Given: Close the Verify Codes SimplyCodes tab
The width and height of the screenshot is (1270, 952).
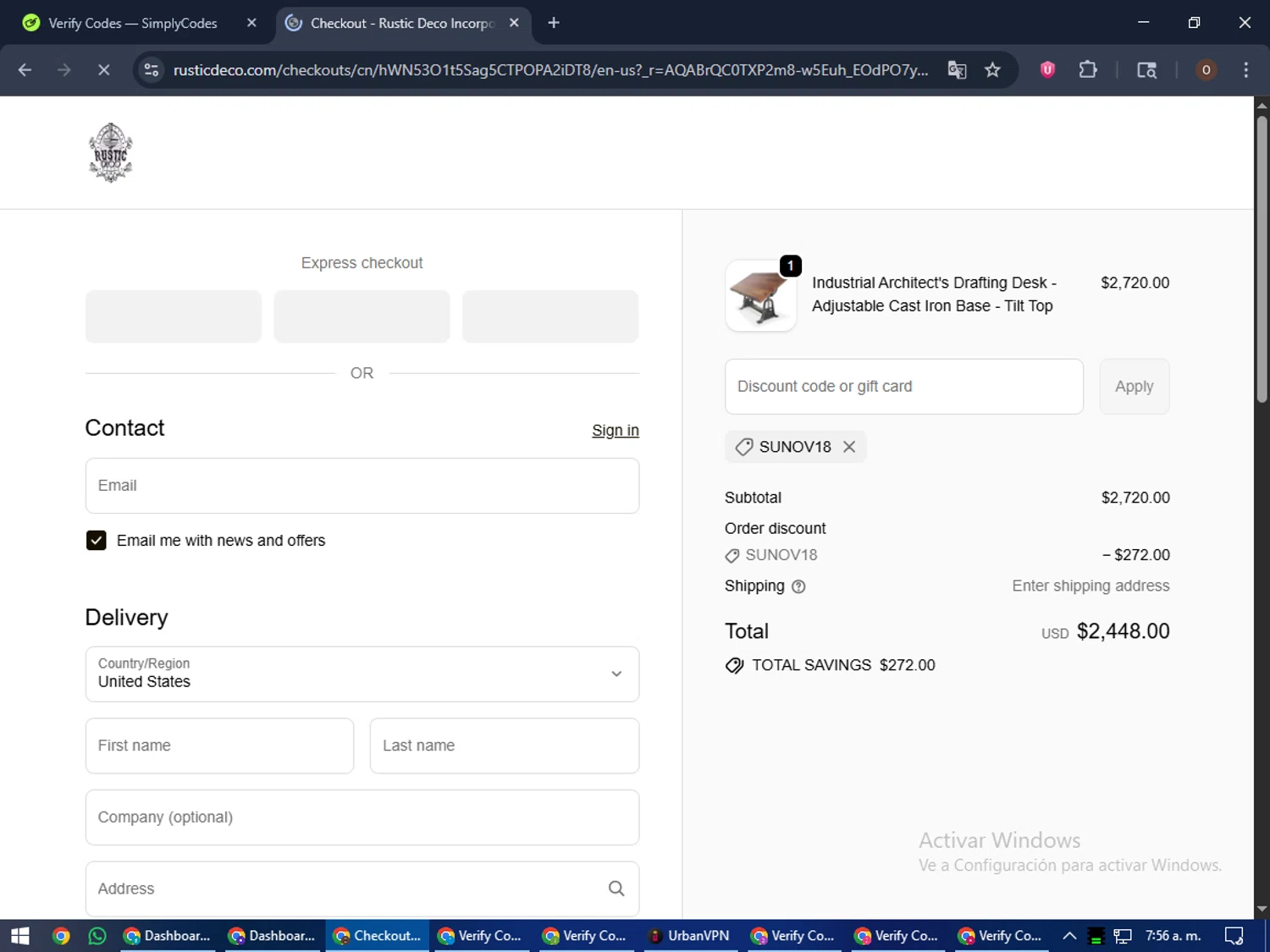Looking at the screenshot, I should tap(251, 23).
